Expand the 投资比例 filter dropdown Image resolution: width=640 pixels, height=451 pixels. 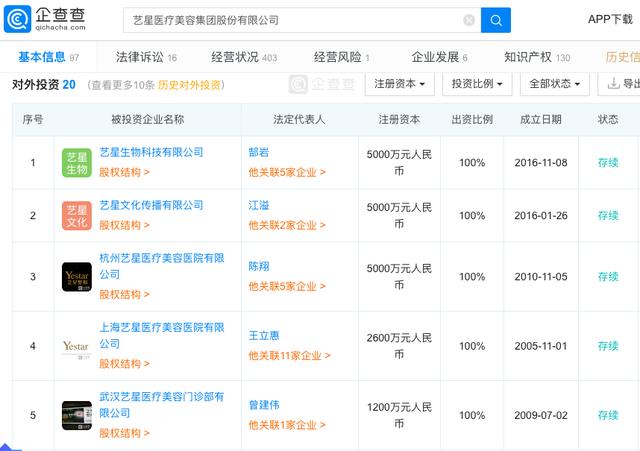477,84
